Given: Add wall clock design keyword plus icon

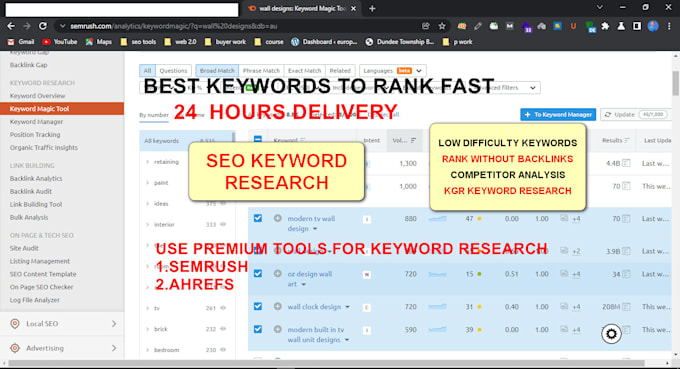Looking at the screenshot, I should click(x=278, y=306).
